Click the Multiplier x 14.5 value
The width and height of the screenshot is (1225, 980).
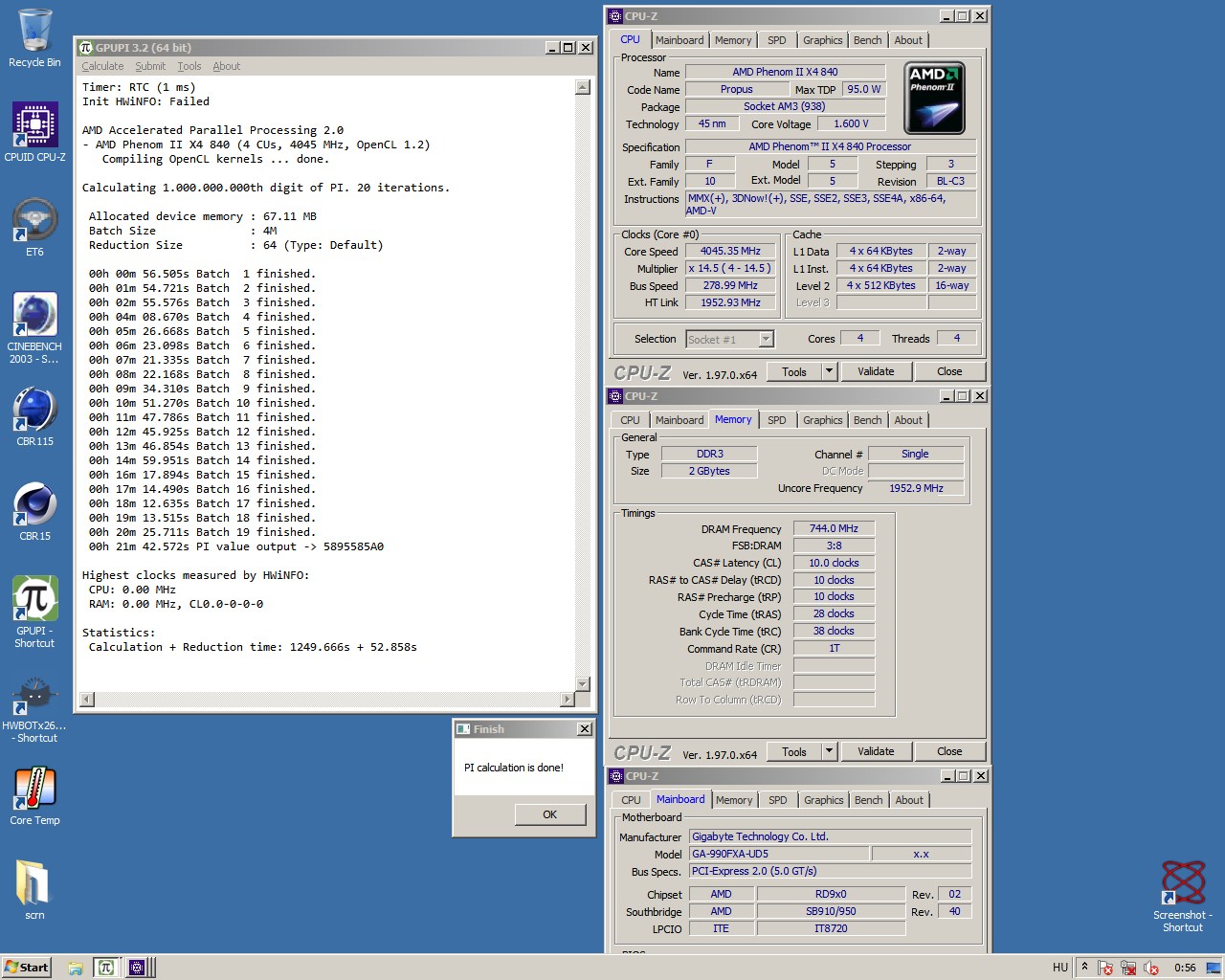tap(730, 268)
